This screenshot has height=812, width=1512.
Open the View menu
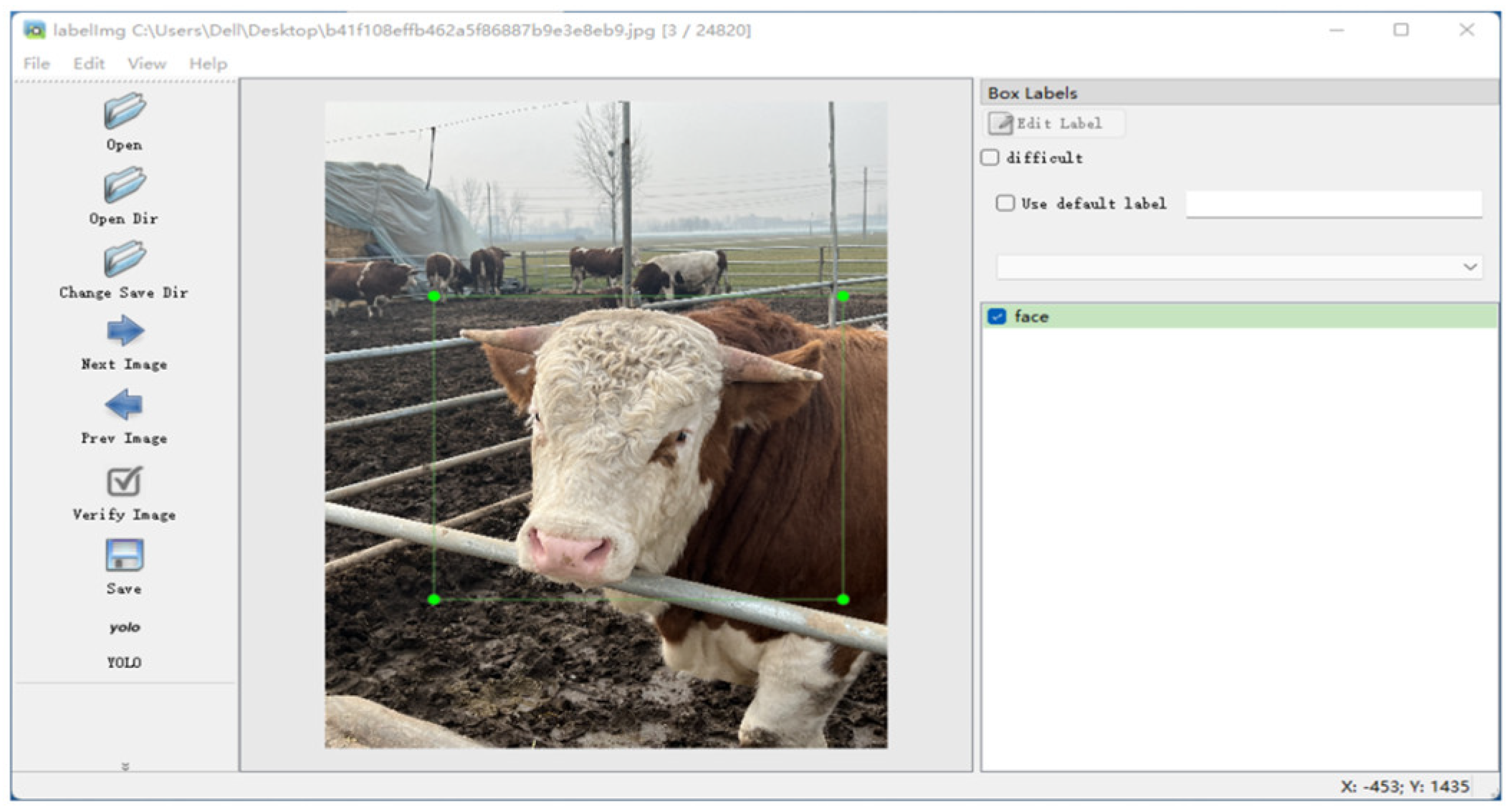pyautogui.click(x=147, y=64)
